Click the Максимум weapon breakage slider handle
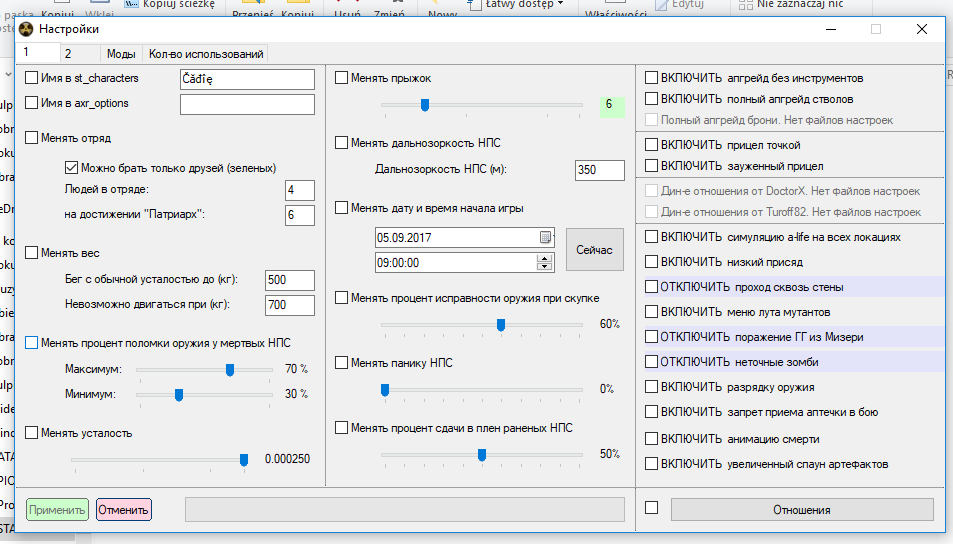Image resolution: width=953 pixels, height=544 pixels. point(230,370)
